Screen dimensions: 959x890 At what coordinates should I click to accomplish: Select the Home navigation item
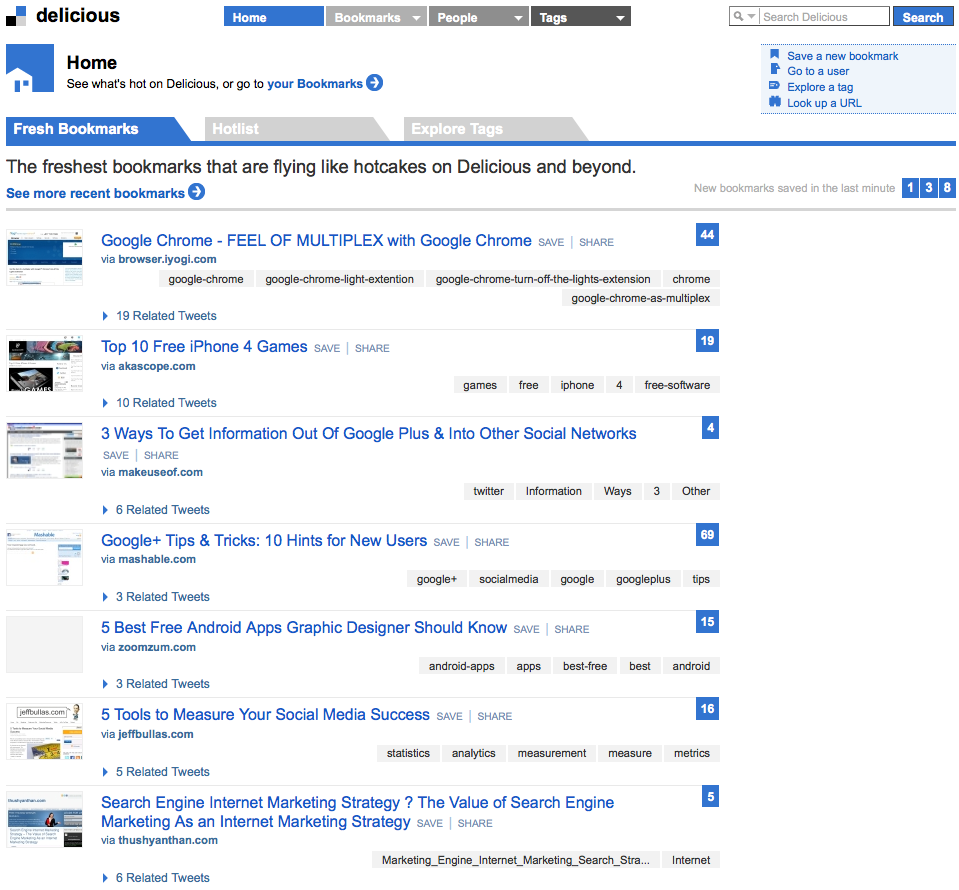(x=273, y=17)
